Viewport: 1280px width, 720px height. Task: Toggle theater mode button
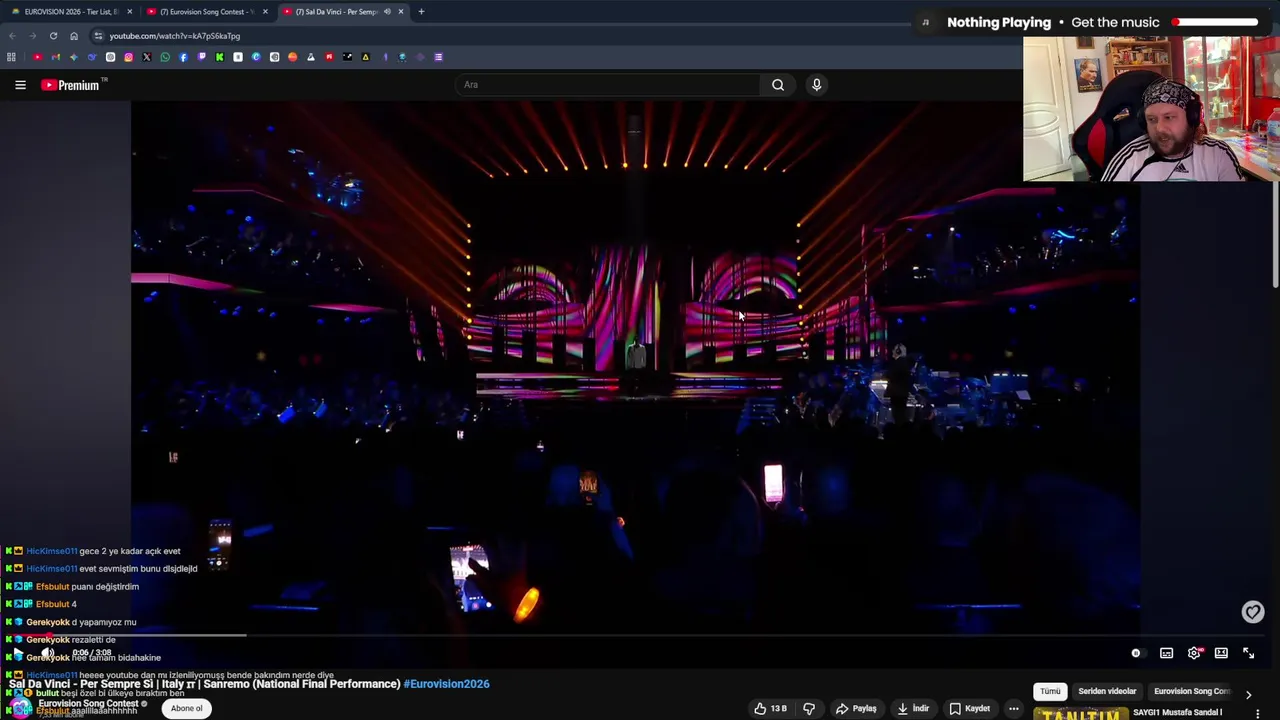coord(1221,653)
